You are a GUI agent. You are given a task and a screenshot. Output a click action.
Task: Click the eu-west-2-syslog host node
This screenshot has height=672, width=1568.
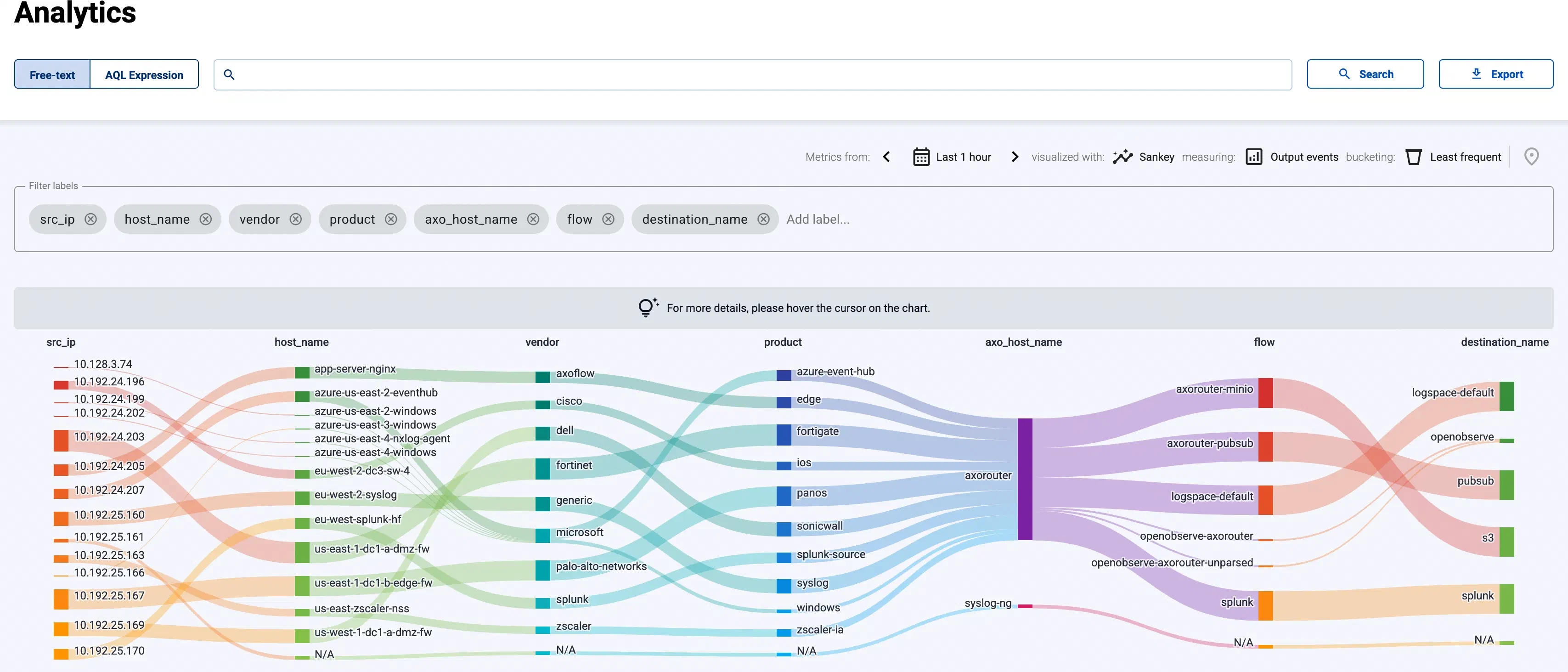302,498
